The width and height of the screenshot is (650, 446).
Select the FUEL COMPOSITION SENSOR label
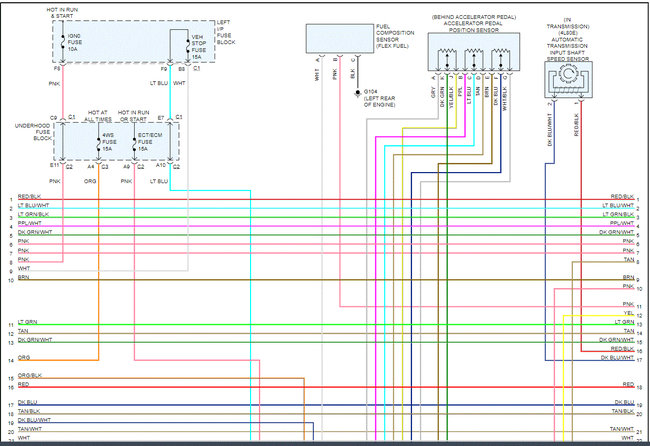click(x=395, y=36)
